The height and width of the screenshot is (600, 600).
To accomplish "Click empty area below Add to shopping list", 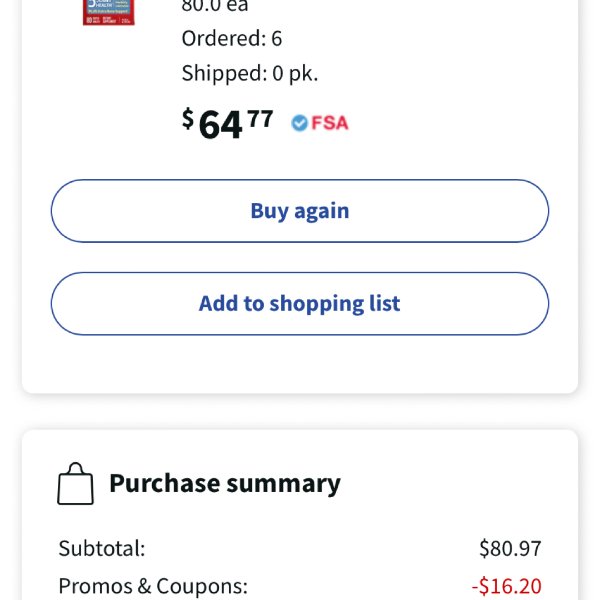I will tap(300, 364).
